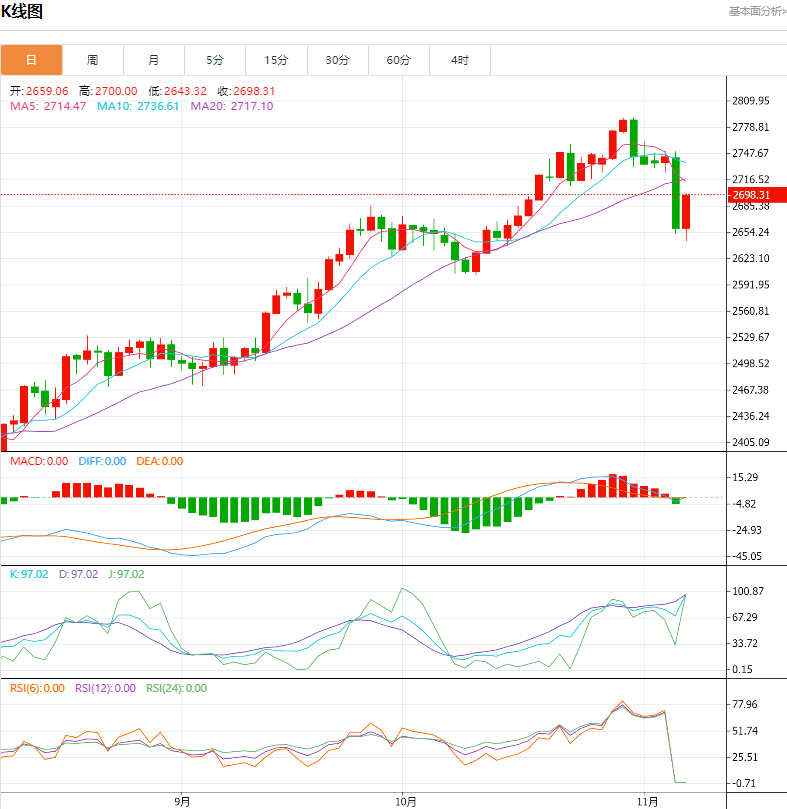Switch to the 周 weekly tab
Screen dimensions: 787x809
point(92,60)
